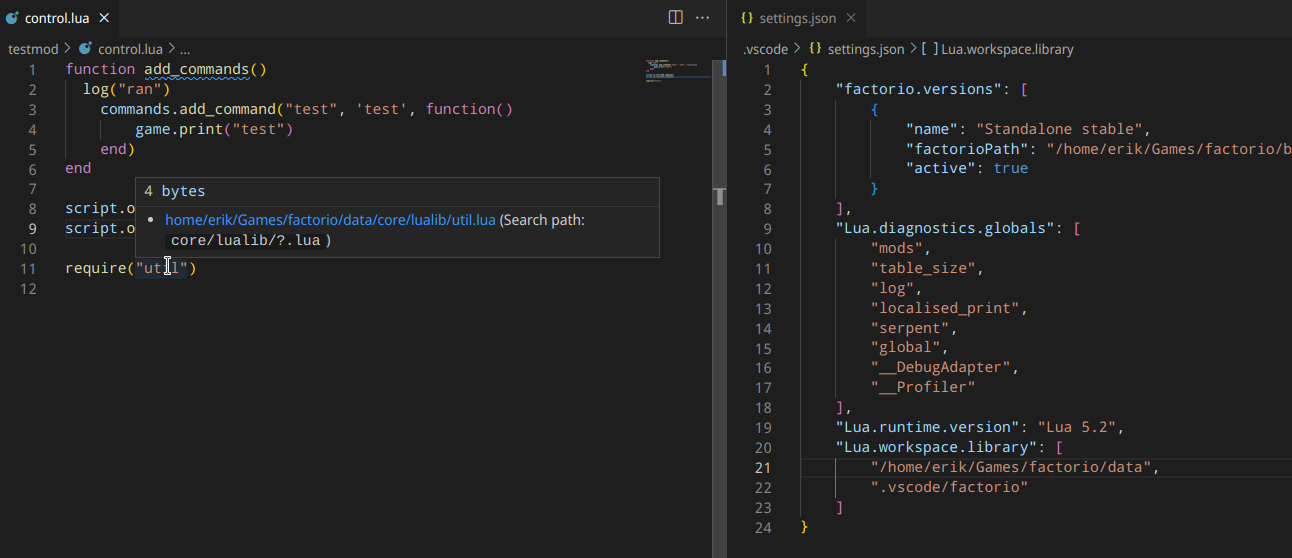The image size is (1292, 558).
Task: Click the "localised_print" entry
Action: click(x=945, y=308)
